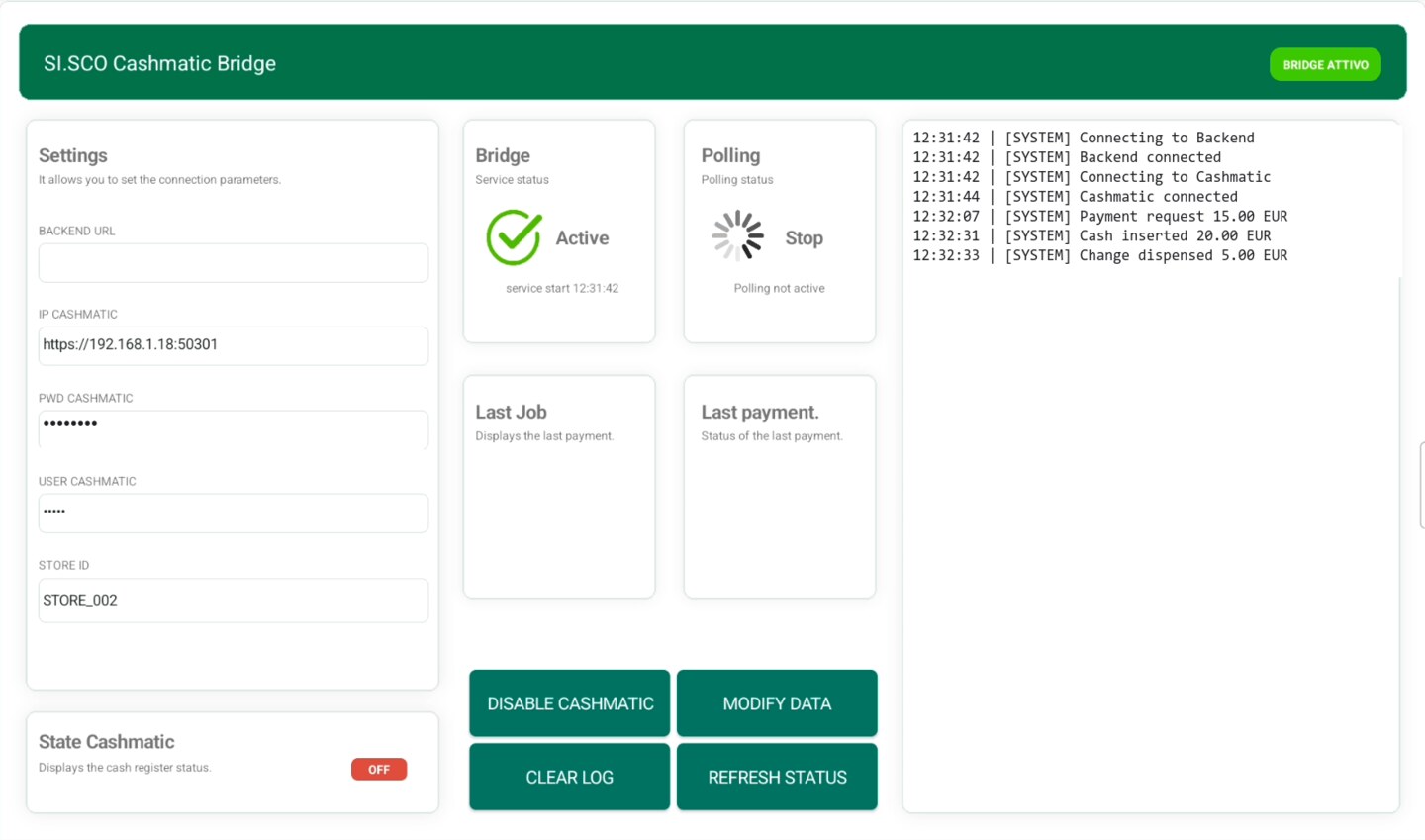Select log line 'Cashmatic connected'
This screenshot has height=840, width=1425.
point(1075,197)
